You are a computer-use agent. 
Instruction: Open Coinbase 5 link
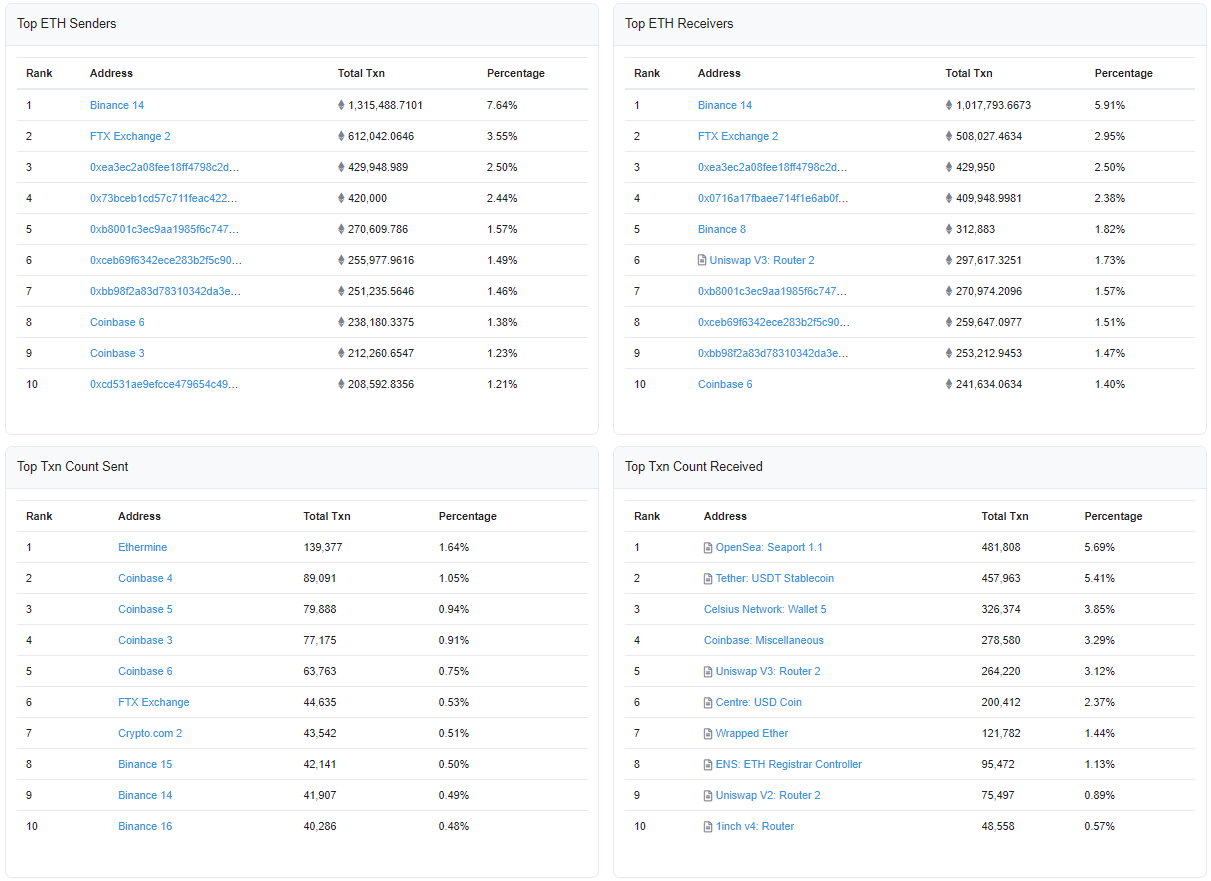pos(145,609)
